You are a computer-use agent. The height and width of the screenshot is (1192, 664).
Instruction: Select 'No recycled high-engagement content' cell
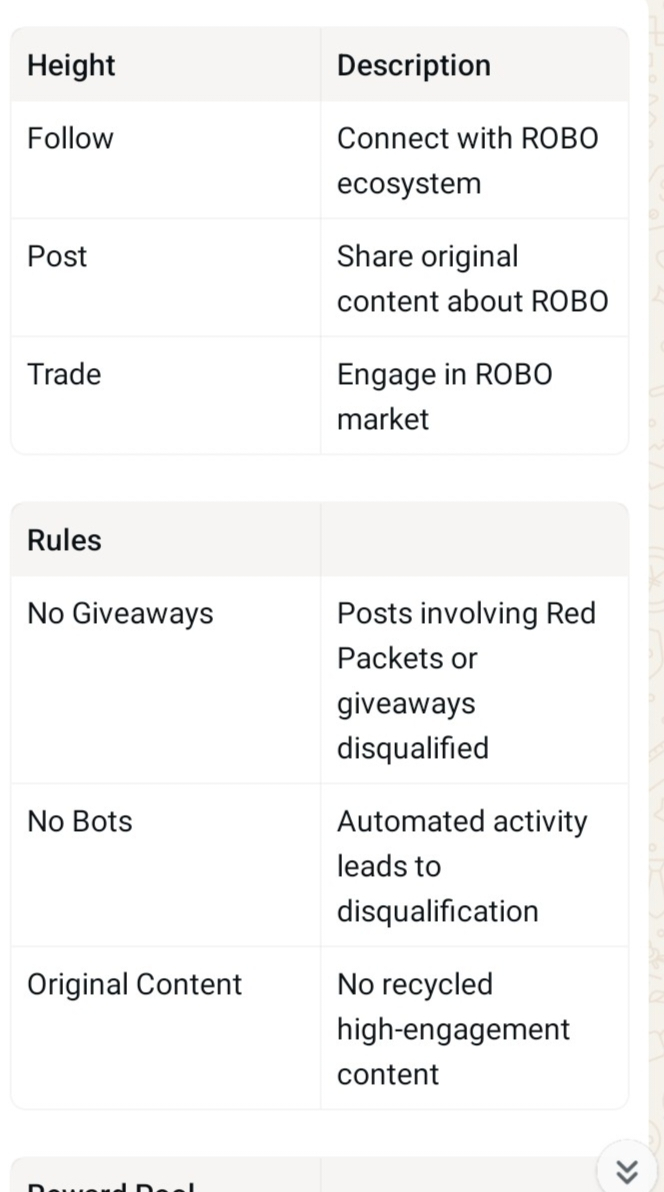pyautogui.click(x=453, y=1029)
